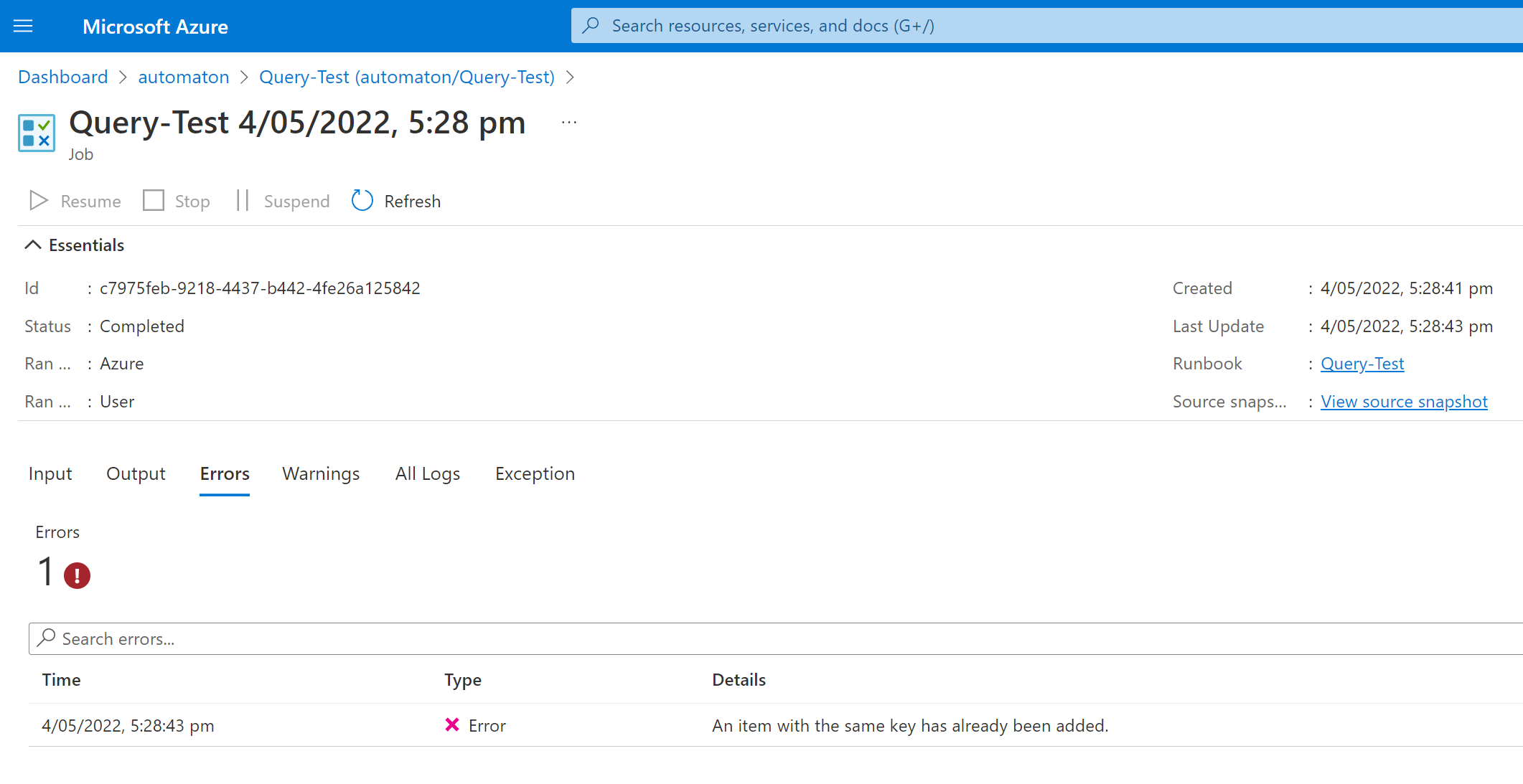Navigate to the Dashboard breadcrumb
This screenshot has height=784, width=1523.
click(x=62, y=77)
